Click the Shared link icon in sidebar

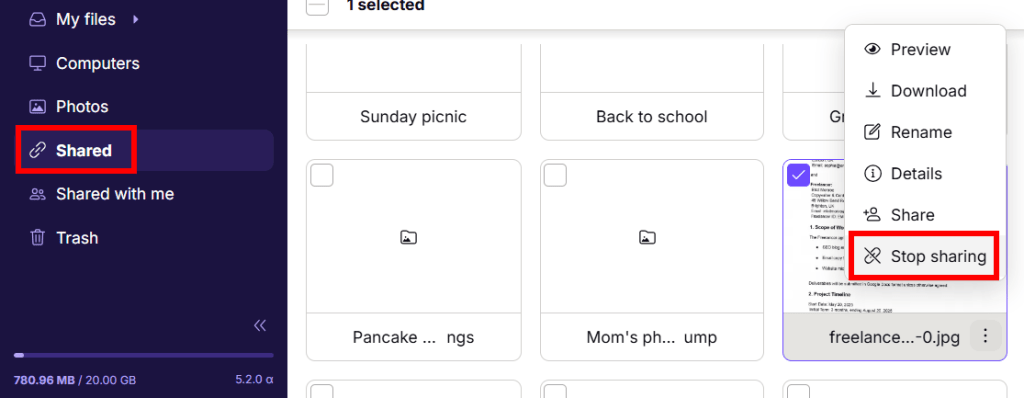point(37,151)
